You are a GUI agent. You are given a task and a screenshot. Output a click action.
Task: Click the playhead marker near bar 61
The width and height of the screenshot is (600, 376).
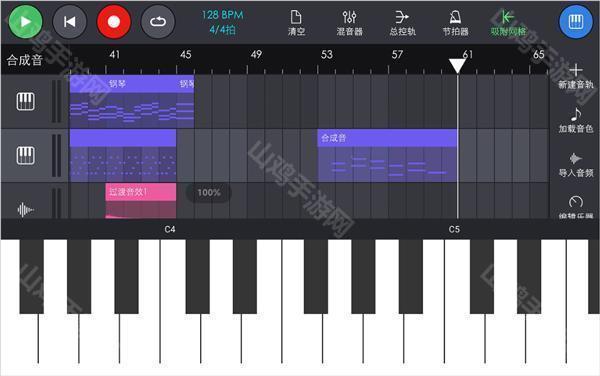457,66
